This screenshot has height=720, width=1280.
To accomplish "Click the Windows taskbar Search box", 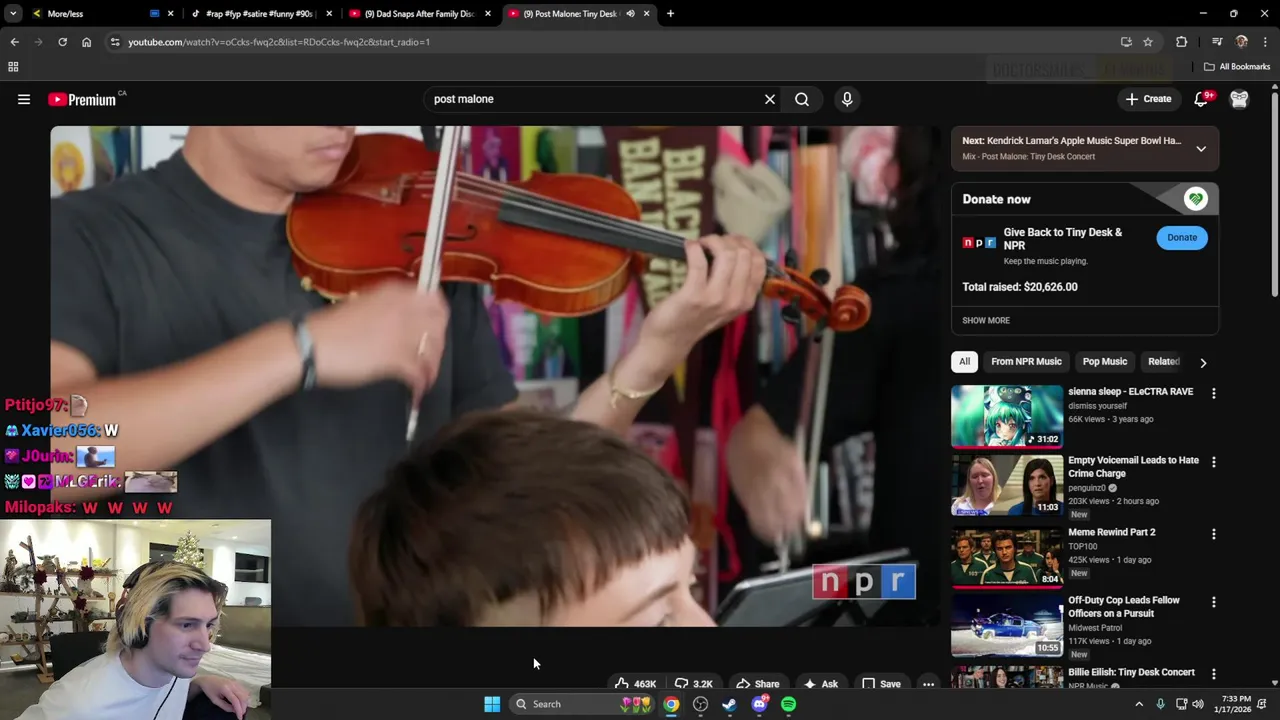I will pyautogui.click(x=582, y=704).
